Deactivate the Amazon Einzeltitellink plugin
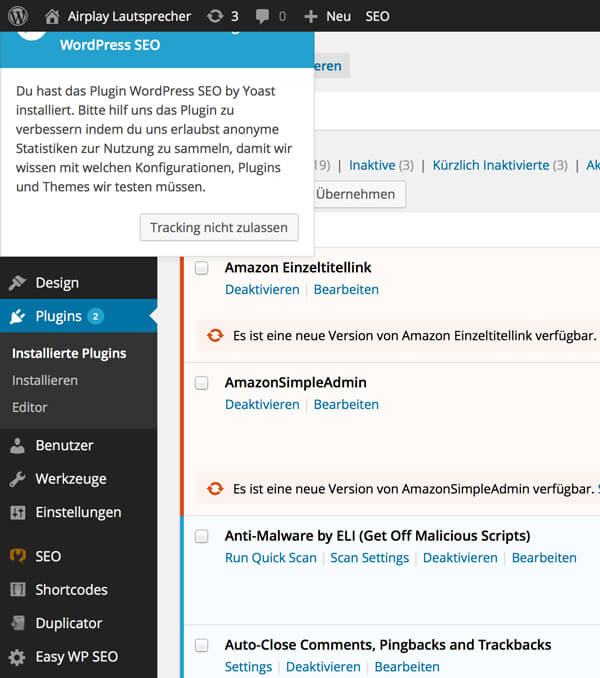This screenshot has height=678, width=600. (x=262, y=289)
